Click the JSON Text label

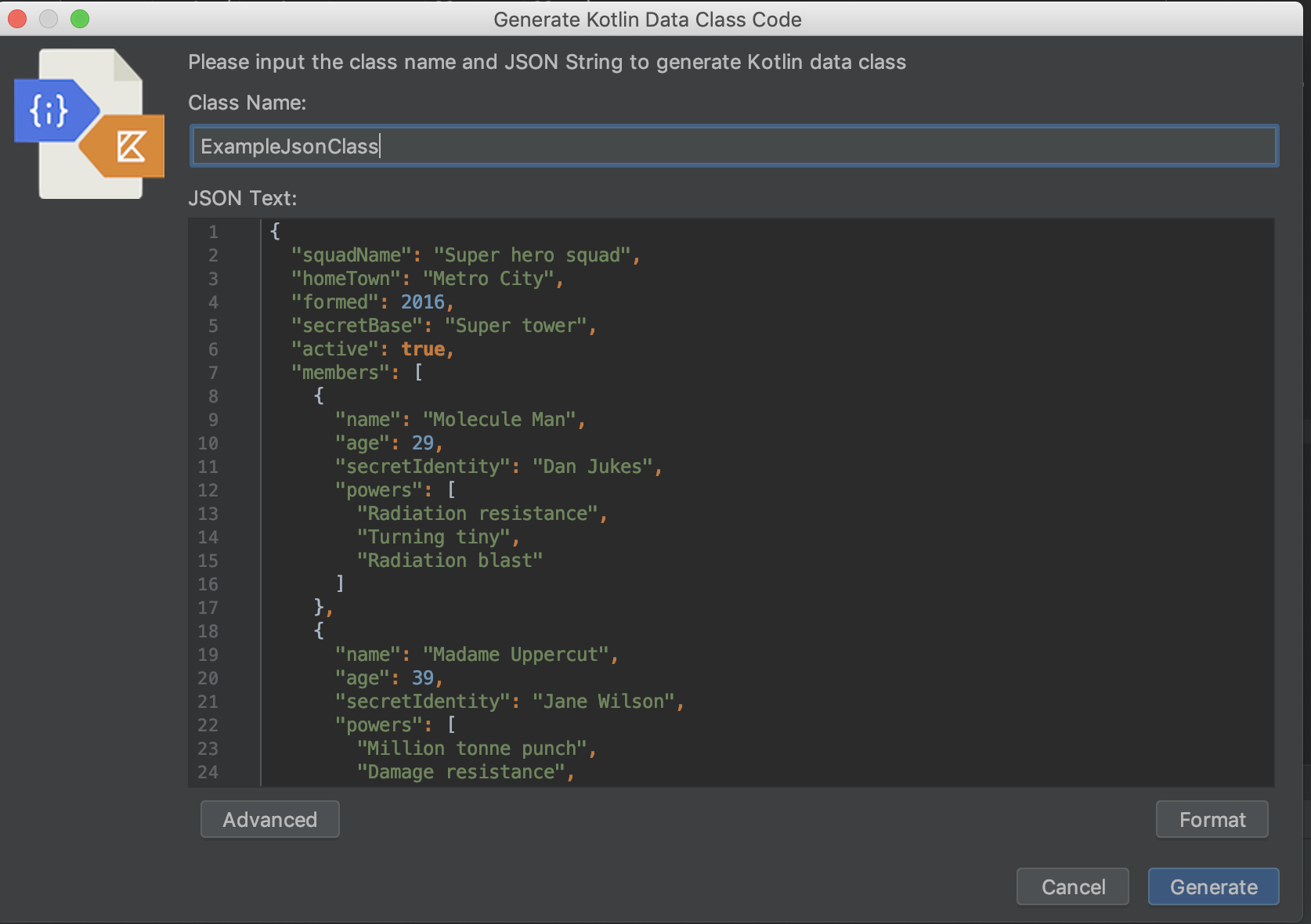[243, 198]
